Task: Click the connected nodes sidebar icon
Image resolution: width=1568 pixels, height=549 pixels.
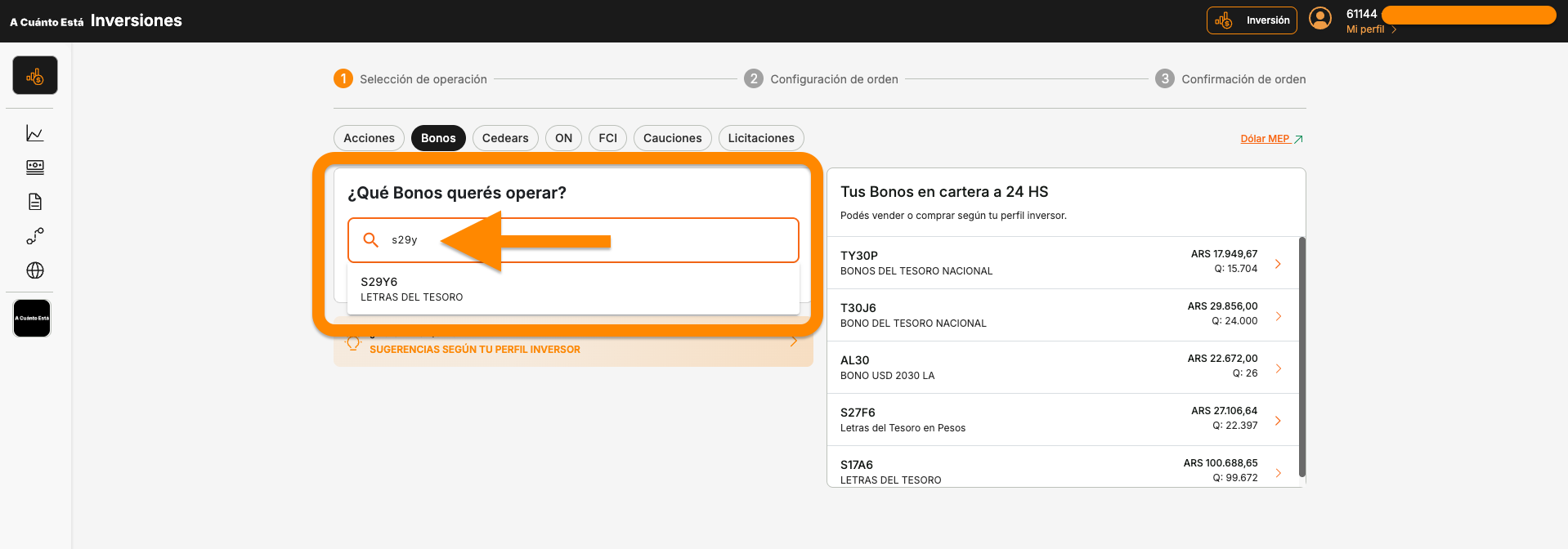Action: [x=34, y=236]
